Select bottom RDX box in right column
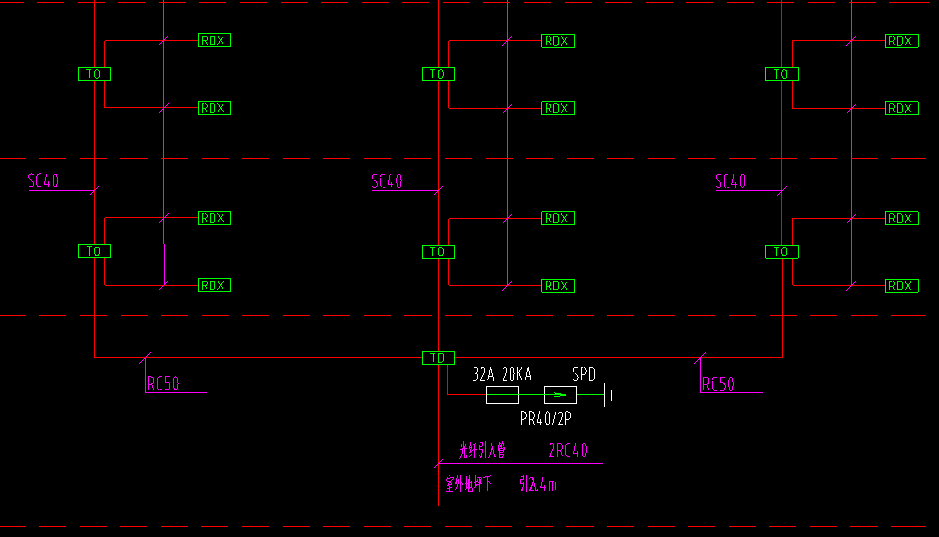Image resolution: width=939 pixels, height=537 pixels. [902, 286]
